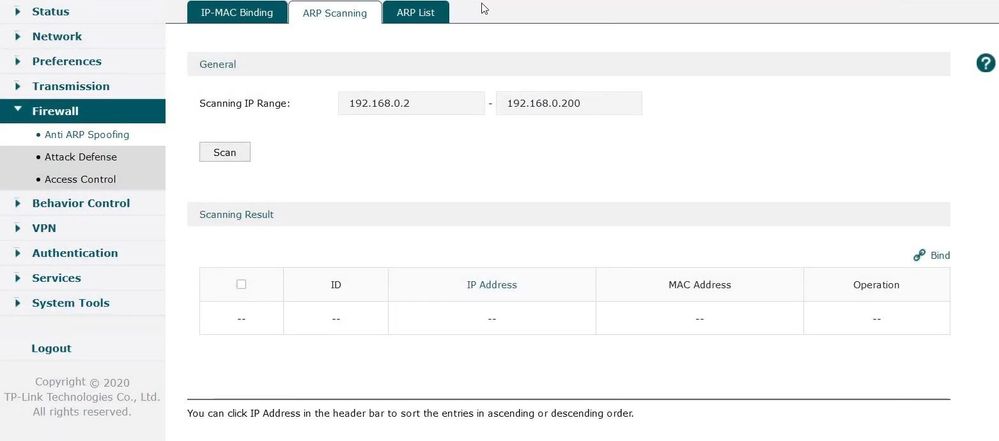The width and height of the screenshot is (999, 441).
Task: Expand the Behavior Control menu arrow
Action: 18,203
